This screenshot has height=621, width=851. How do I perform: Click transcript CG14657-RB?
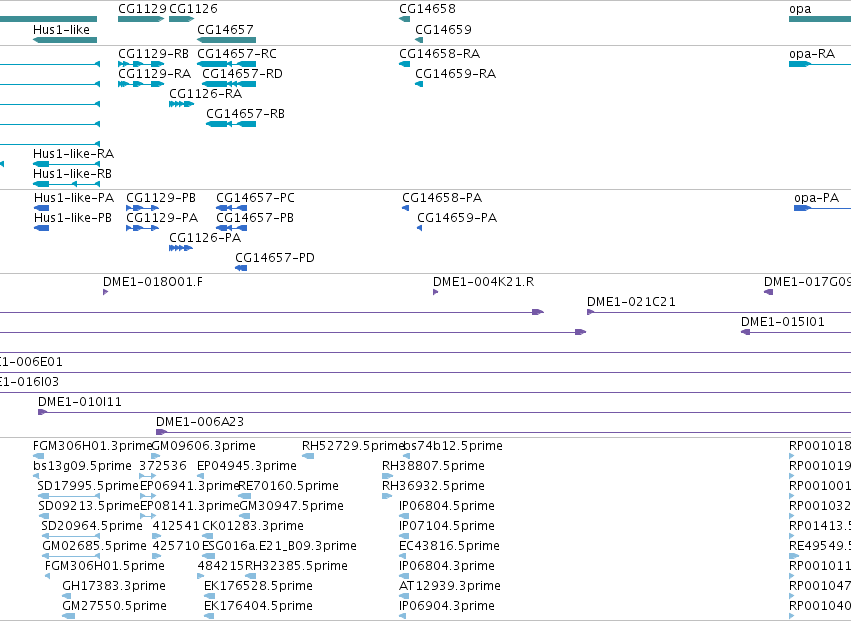pyautogui.click(x=245, y=114)
